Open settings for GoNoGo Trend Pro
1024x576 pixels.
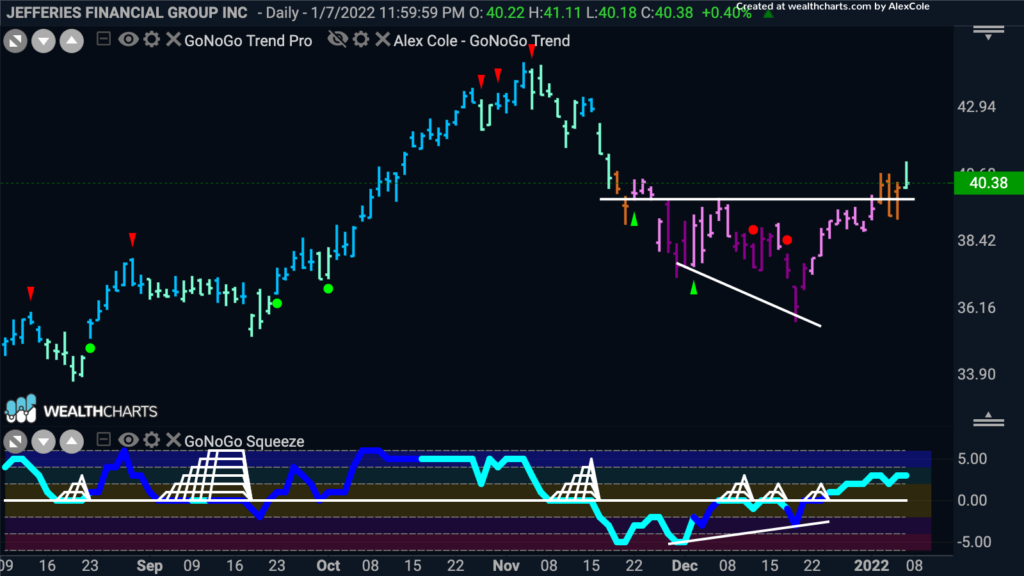152,40
